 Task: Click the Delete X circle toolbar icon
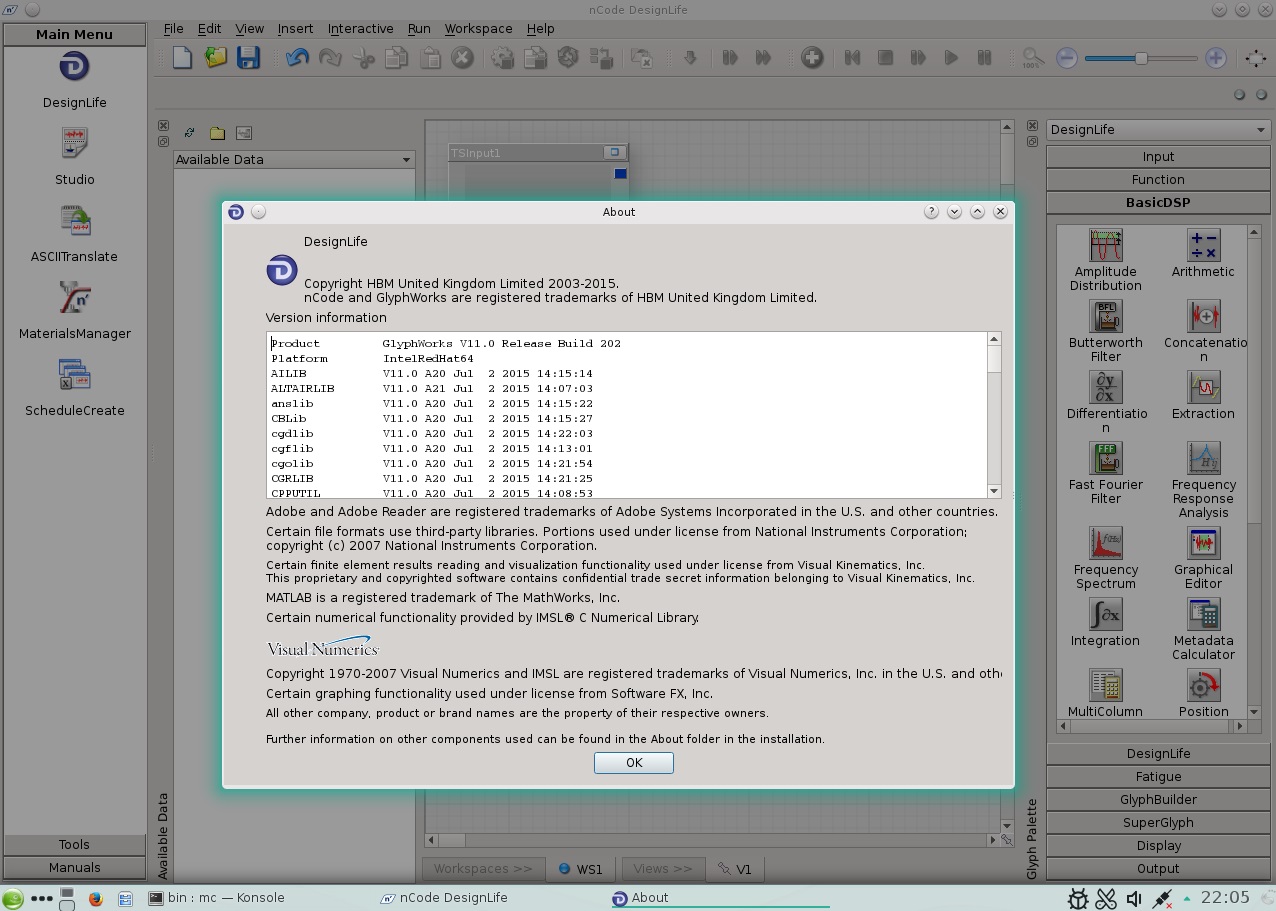[x=462, y=58]
